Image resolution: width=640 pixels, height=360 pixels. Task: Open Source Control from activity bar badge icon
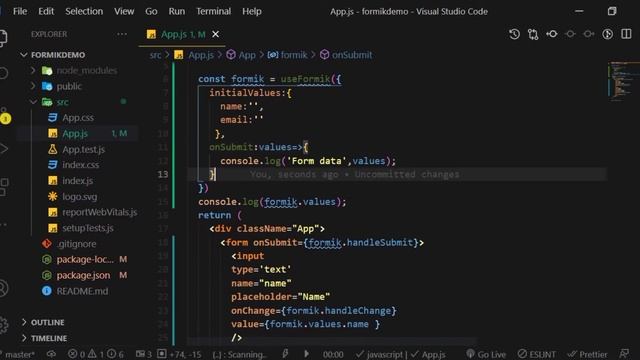click(x=5, y=118)
